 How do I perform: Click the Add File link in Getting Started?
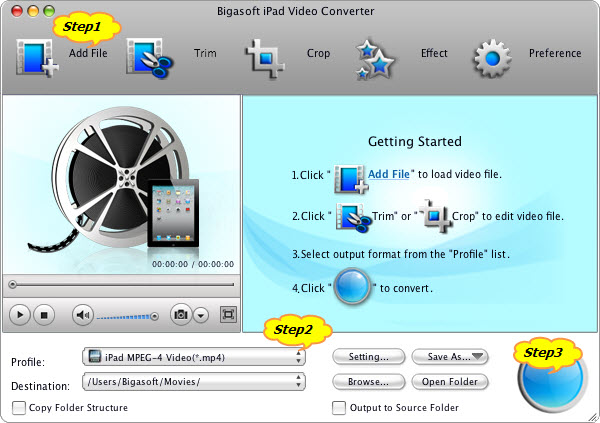pos(389,174)
